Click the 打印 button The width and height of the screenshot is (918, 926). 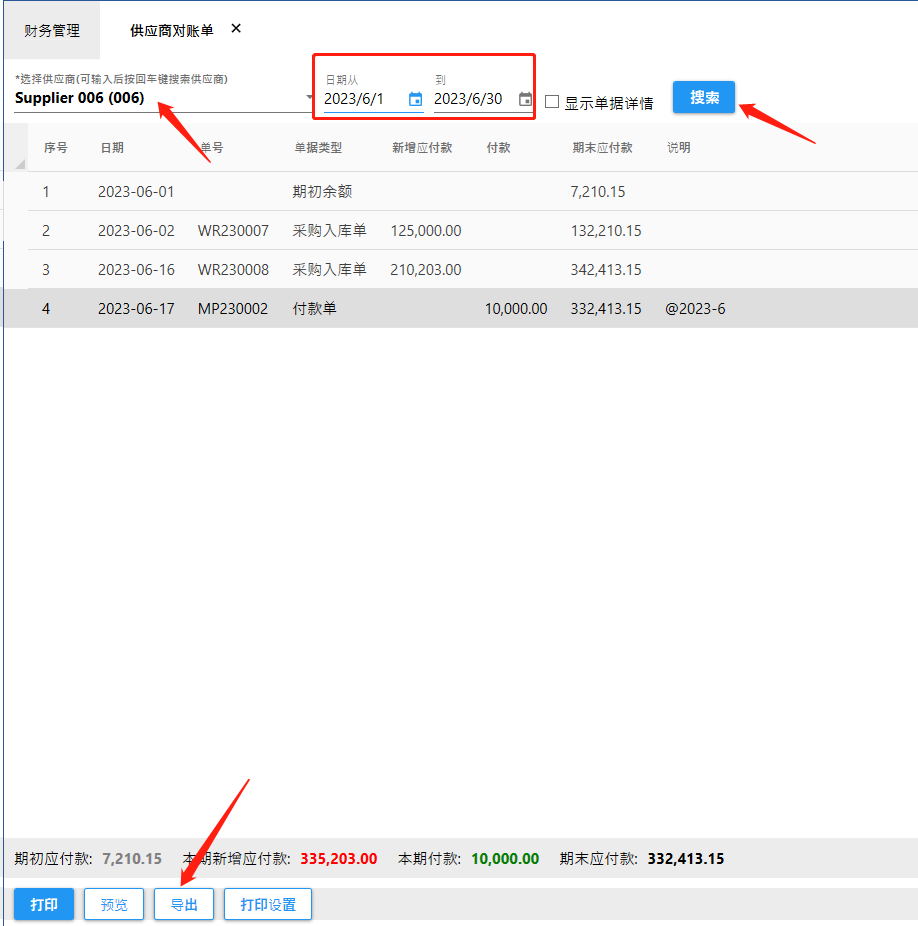44,904
